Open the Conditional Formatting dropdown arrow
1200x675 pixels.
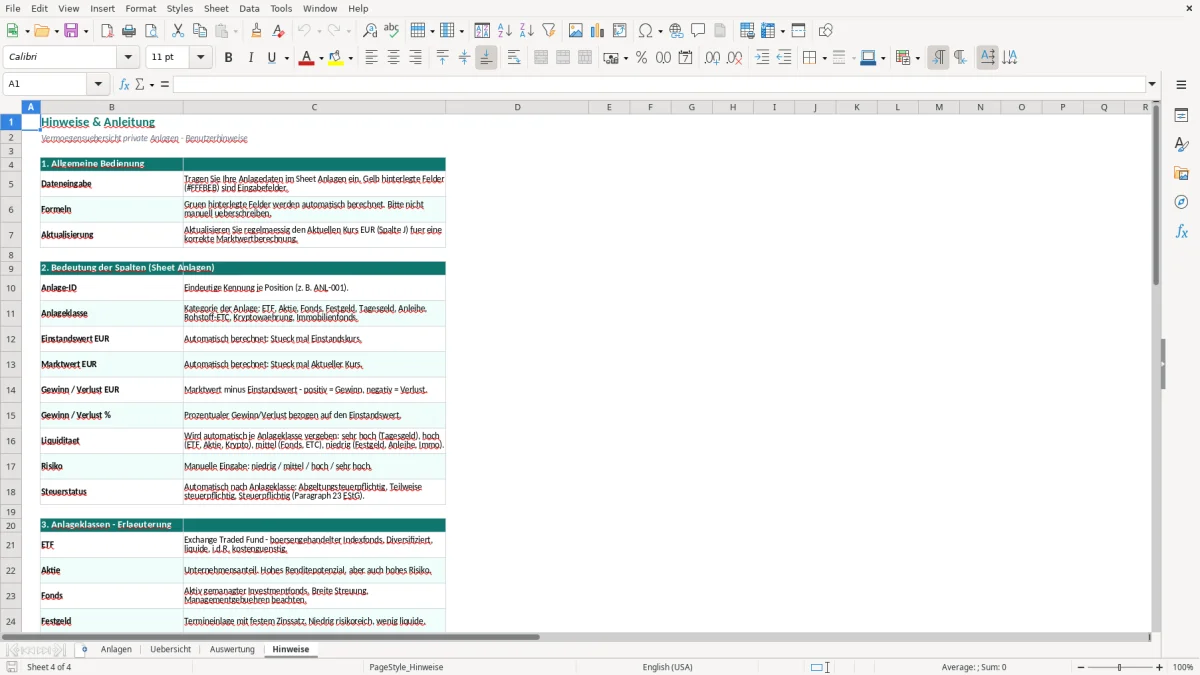click(917, 58)
